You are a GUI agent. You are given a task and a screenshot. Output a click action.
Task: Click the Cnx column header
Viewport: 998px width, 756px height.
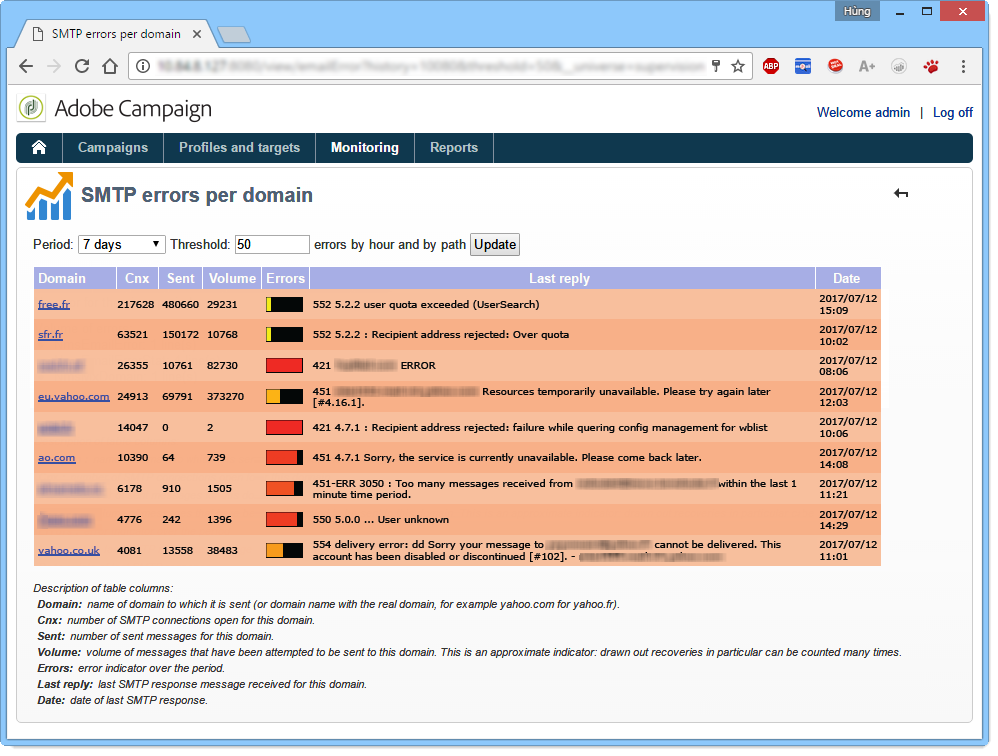click(x=137, y=278)
